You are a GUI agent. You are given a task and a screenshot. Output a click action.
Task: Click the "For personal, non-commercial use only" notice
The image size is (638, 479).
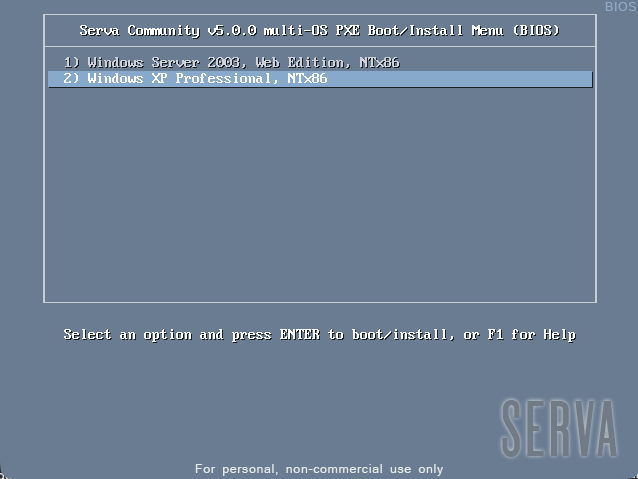point(319,469)
